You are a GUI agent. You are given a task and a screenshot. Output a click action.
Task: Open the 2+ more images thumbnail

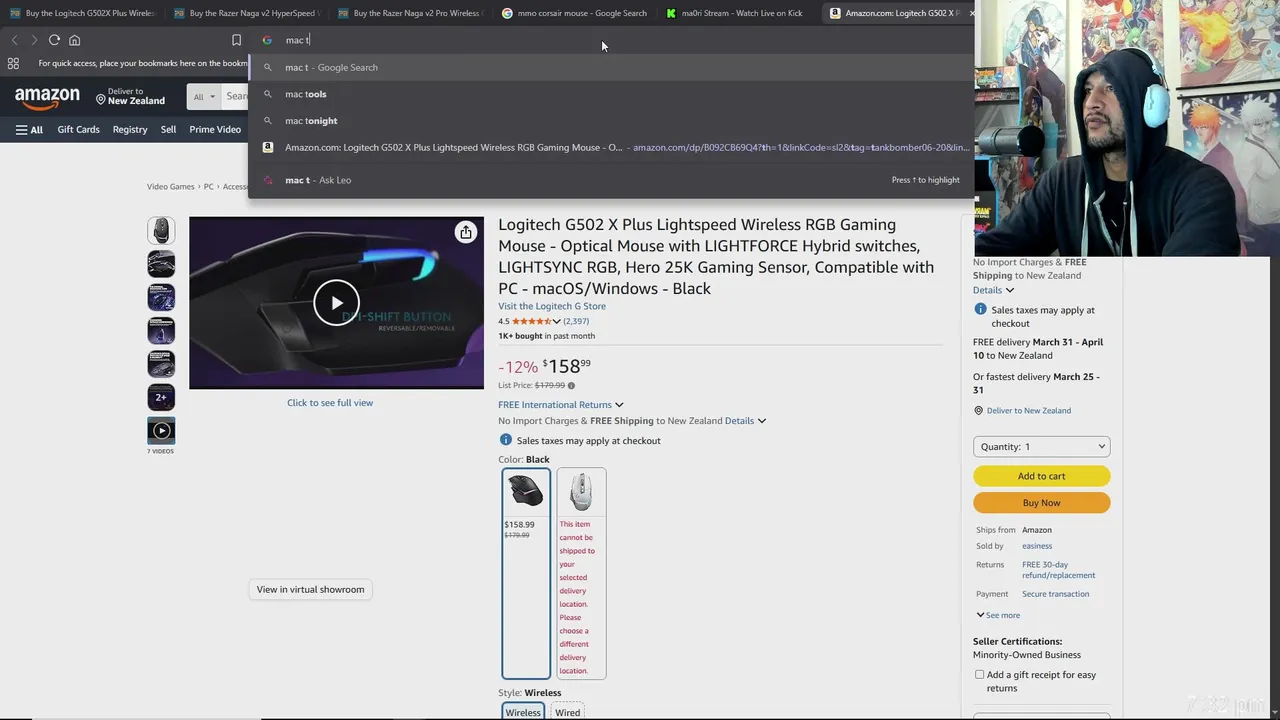[161, 397]
